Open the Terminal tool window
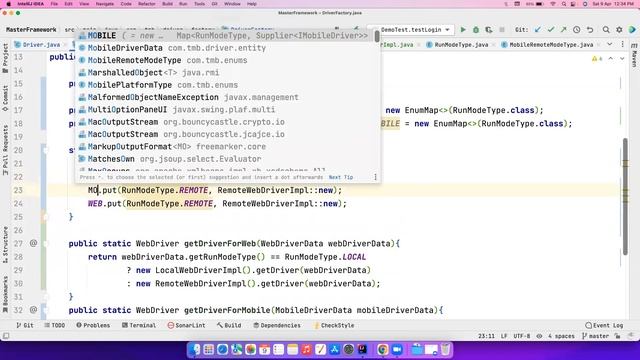Image resolution: width=640 pixels, height=360 pixels. (x=139, y=325)
